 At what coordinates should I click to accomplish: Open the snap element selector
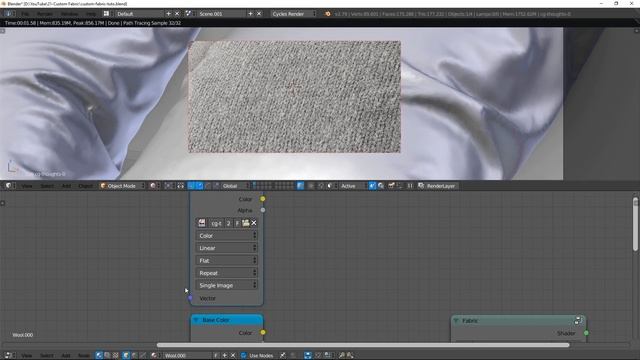331,186
